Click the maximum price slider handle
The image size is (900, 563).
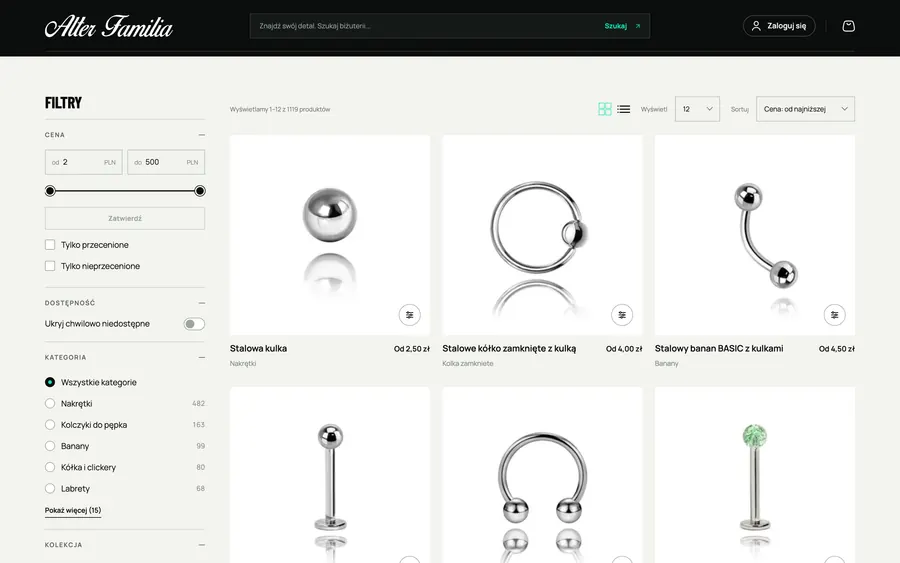click(x=200, y=191)
